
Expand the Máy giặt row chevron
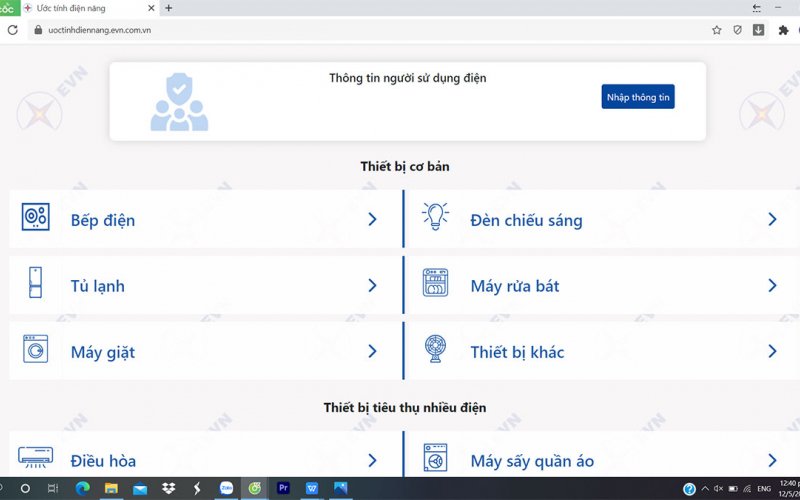372,351
